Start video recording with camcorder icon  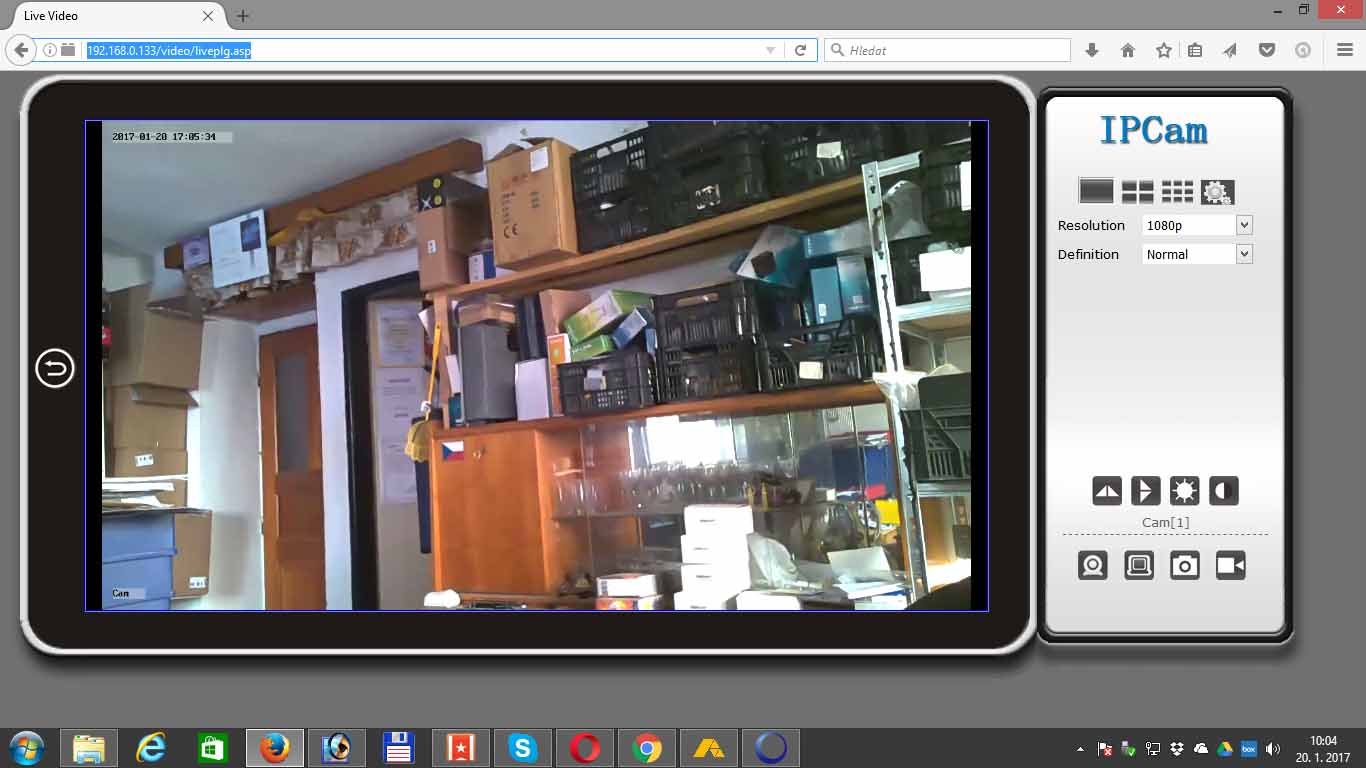(1231, 565)
